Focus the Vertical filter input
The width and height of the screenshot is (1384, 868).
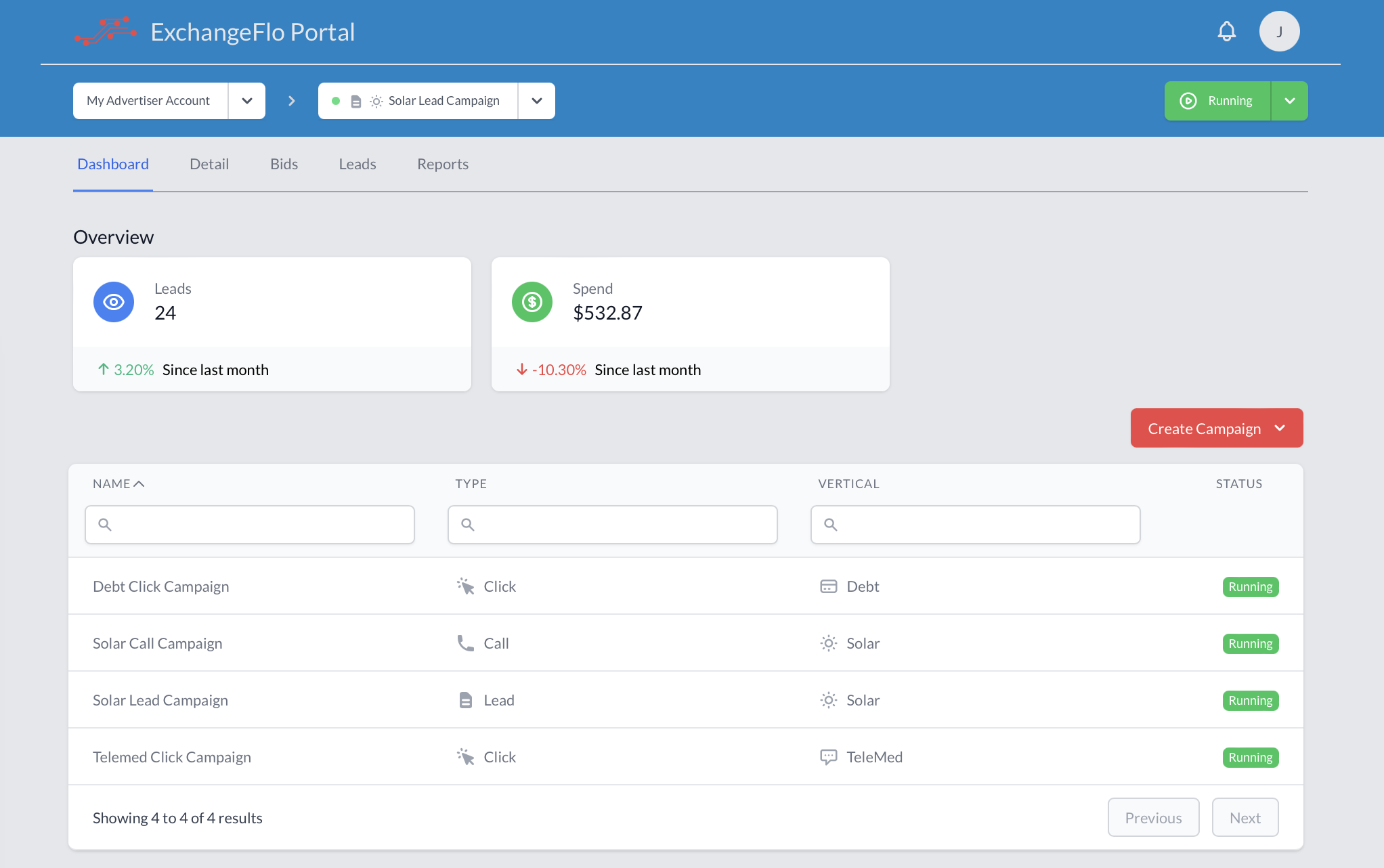[976, 524]
